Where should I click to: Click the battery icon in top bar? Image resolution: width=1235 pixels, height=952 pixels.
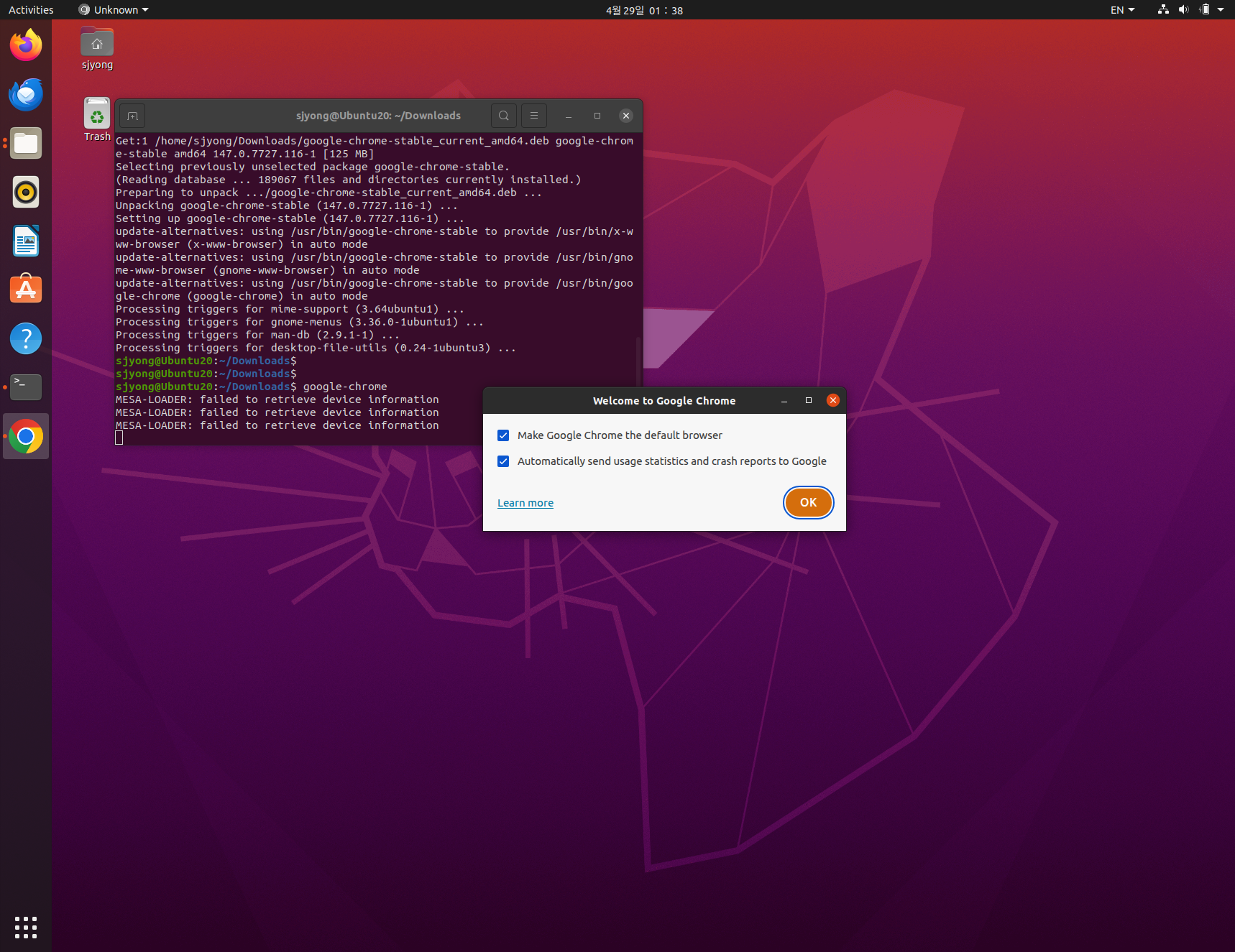[1205, 10]
